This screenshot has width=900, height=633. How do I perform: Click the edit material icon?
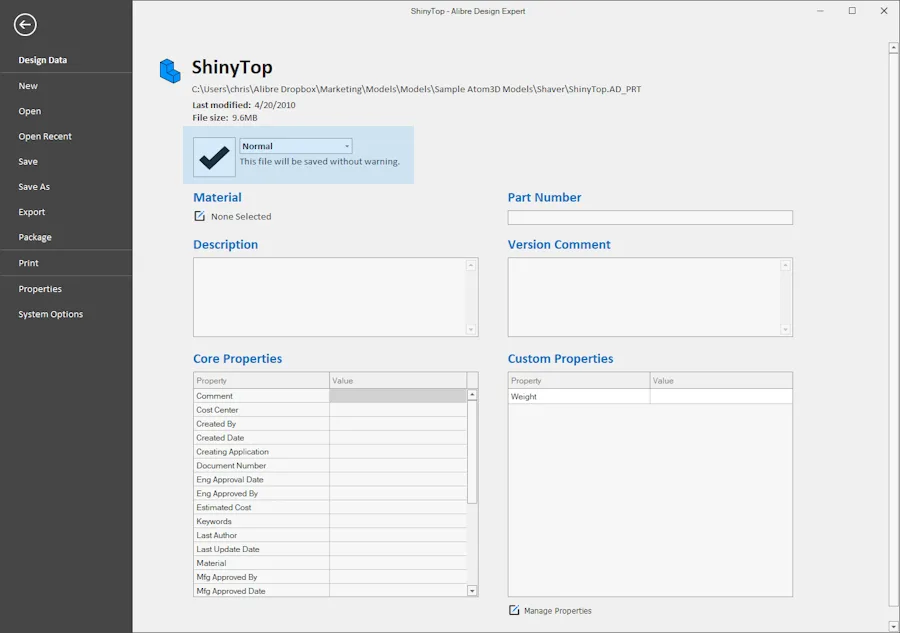[199, 216]
